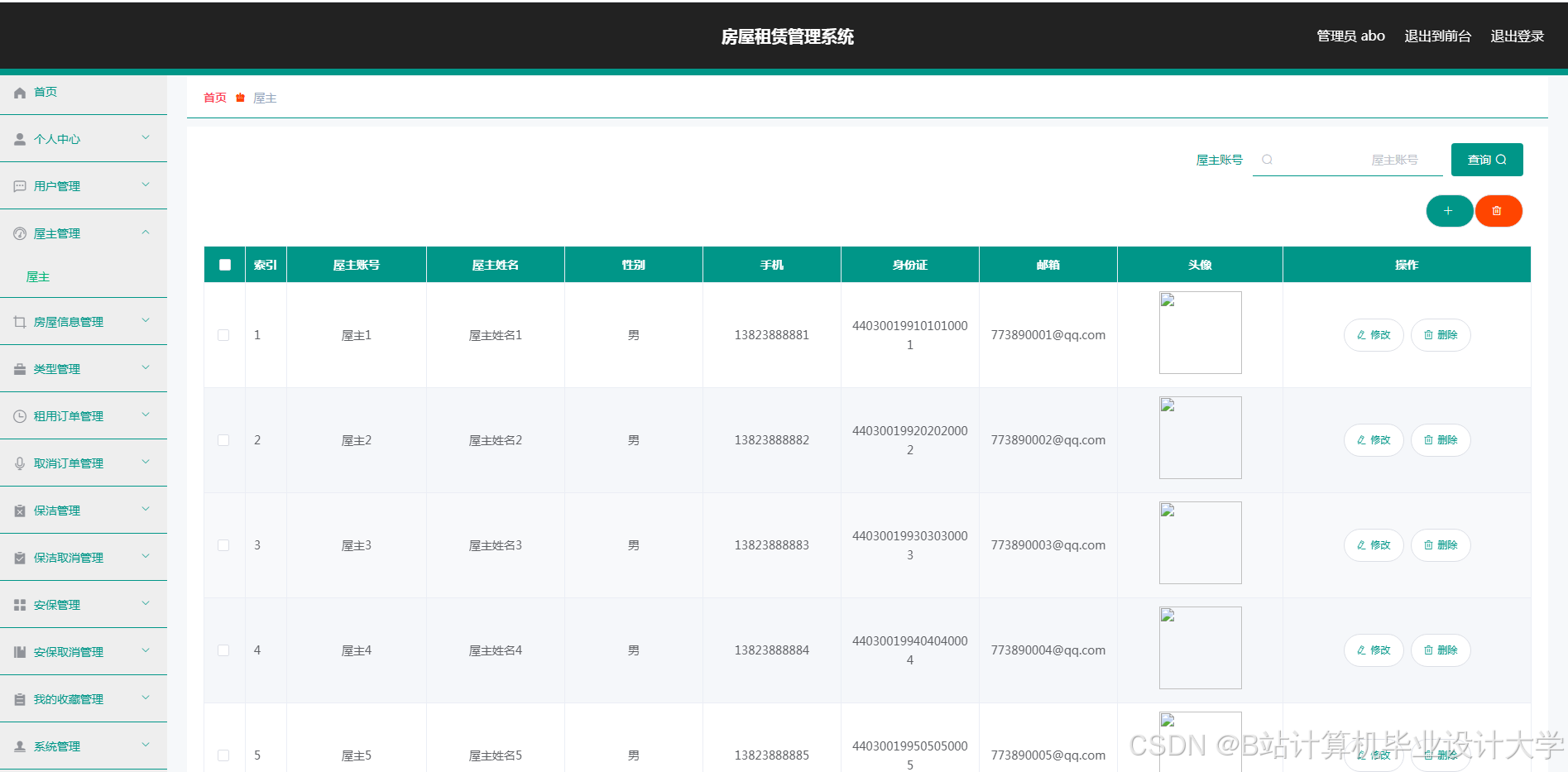Viewport: 1568px width, 772px height.
Task: Click the avatar thumbnail in row 屋主2
Action: coord(1201,438)
